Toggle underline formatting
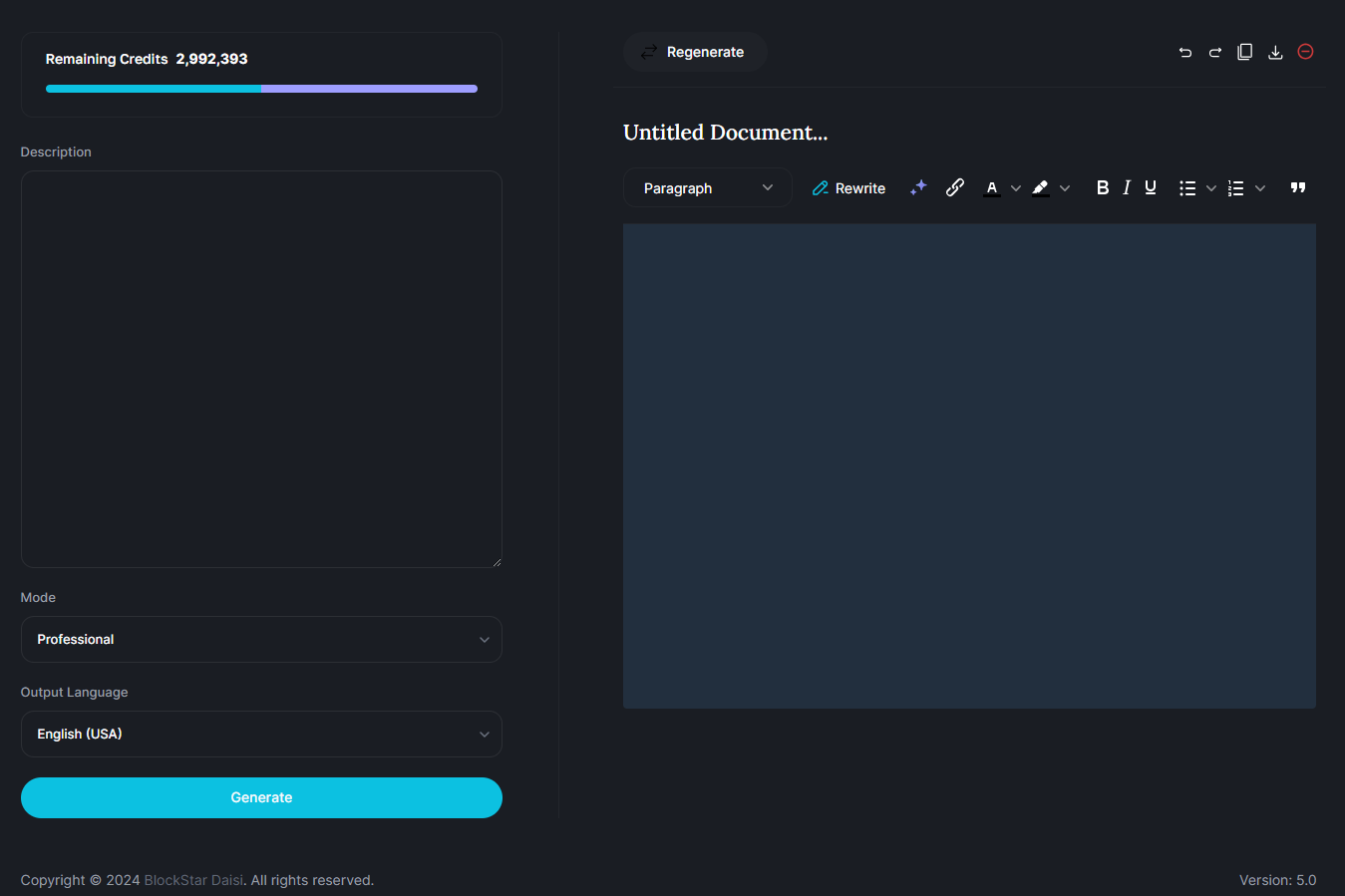 1150,187
